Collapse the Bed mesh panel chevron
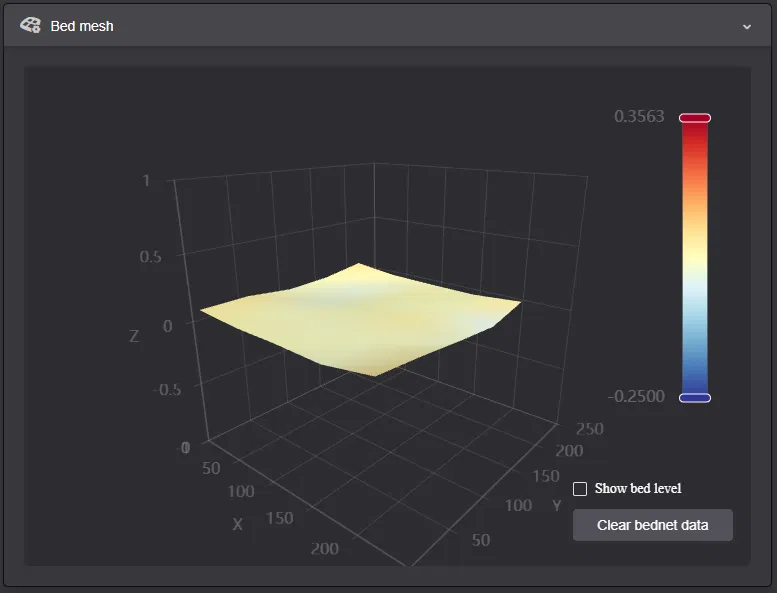 (747, 27)
